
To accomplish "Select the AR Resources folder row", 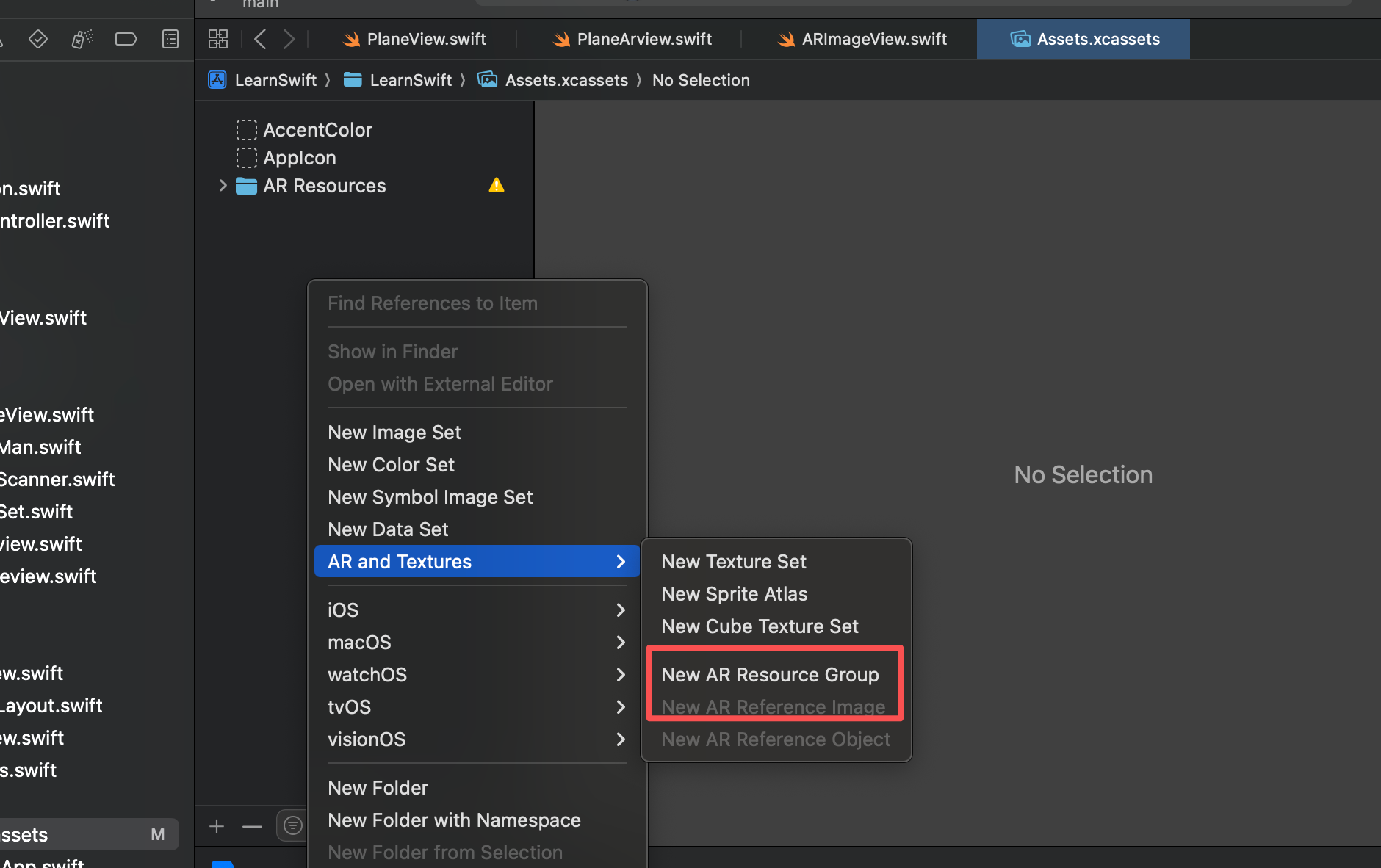I will (365, 186).
